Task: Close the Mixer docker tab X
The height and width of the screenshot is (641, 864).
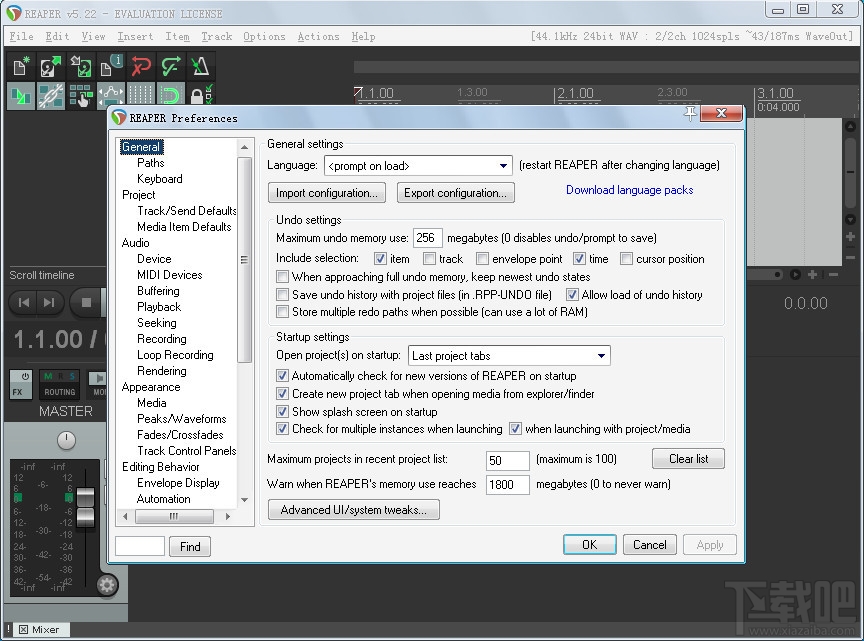Action: [23, 629]
